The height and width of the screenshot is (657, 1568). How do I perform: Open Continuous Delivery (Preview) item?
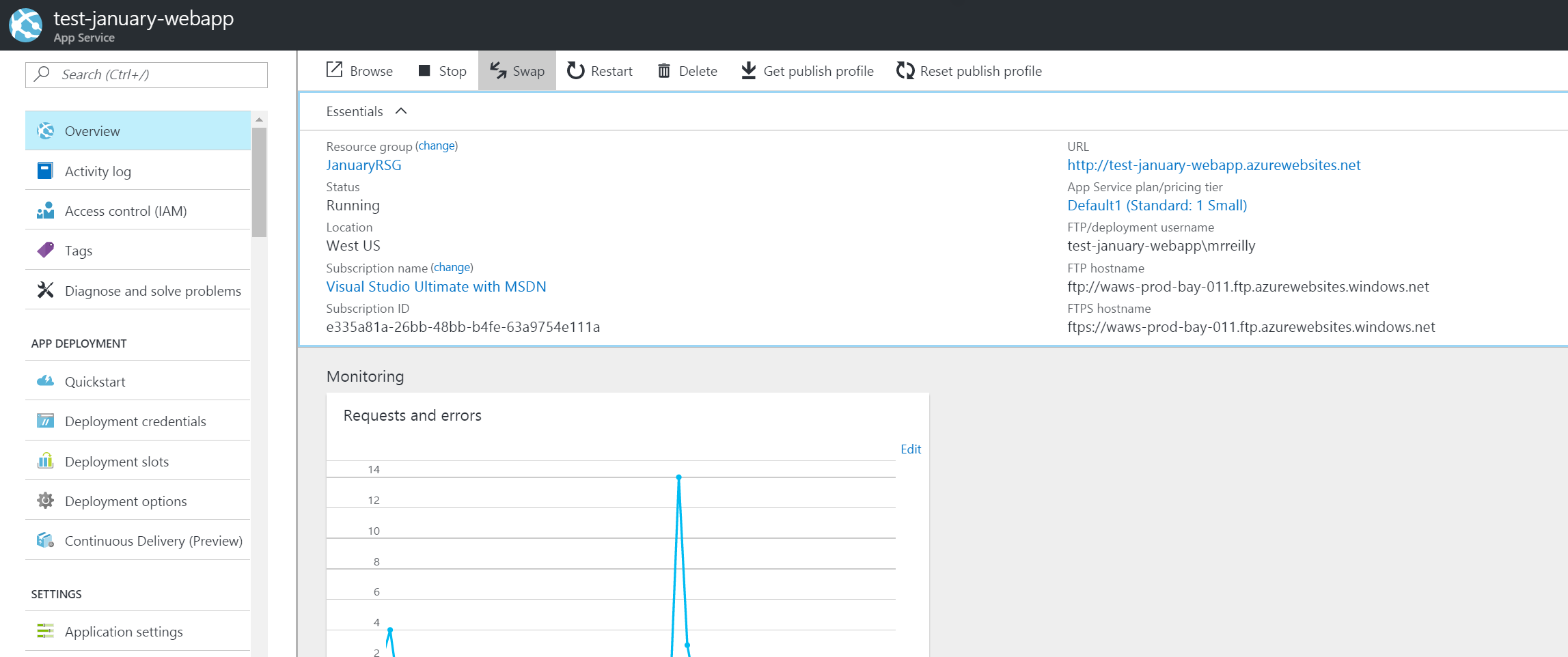coord(138,540)
